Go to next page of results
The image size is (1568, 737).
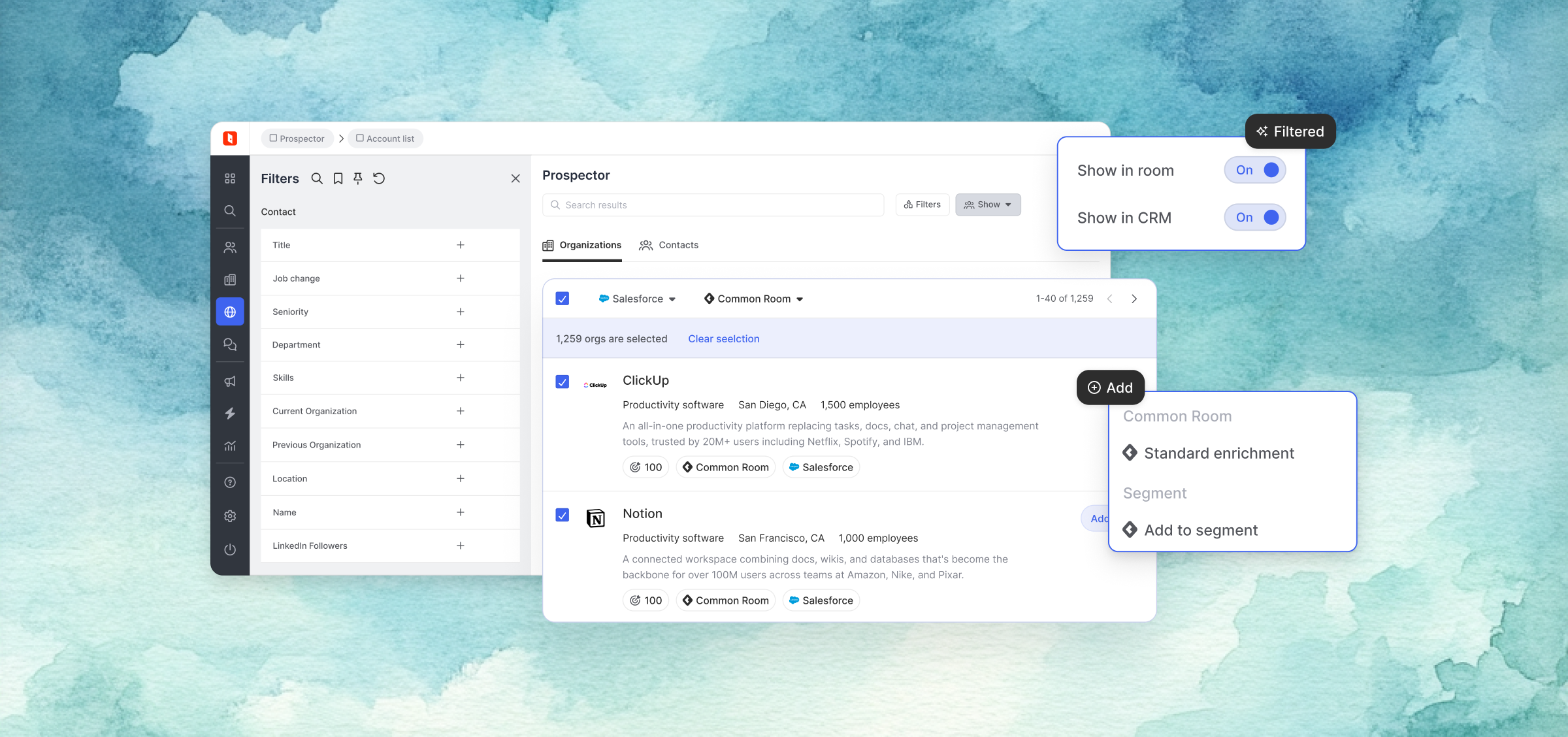click(1134, 299)
